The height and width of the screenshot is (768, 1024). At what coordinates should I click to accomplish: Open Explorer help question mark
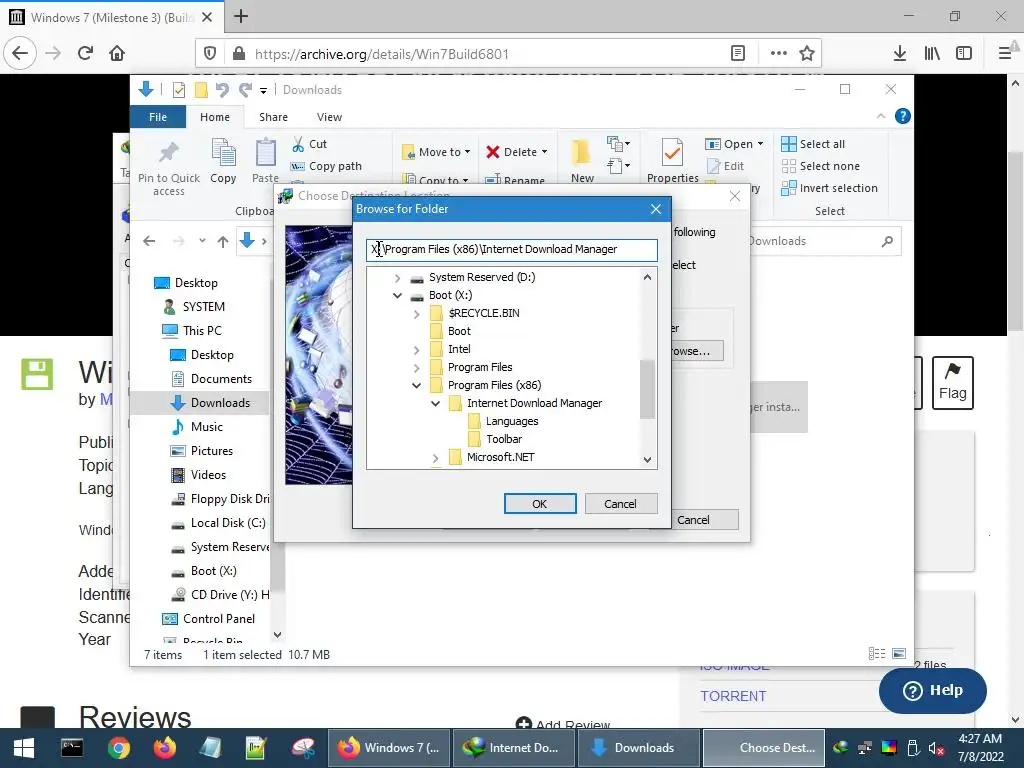903,116
